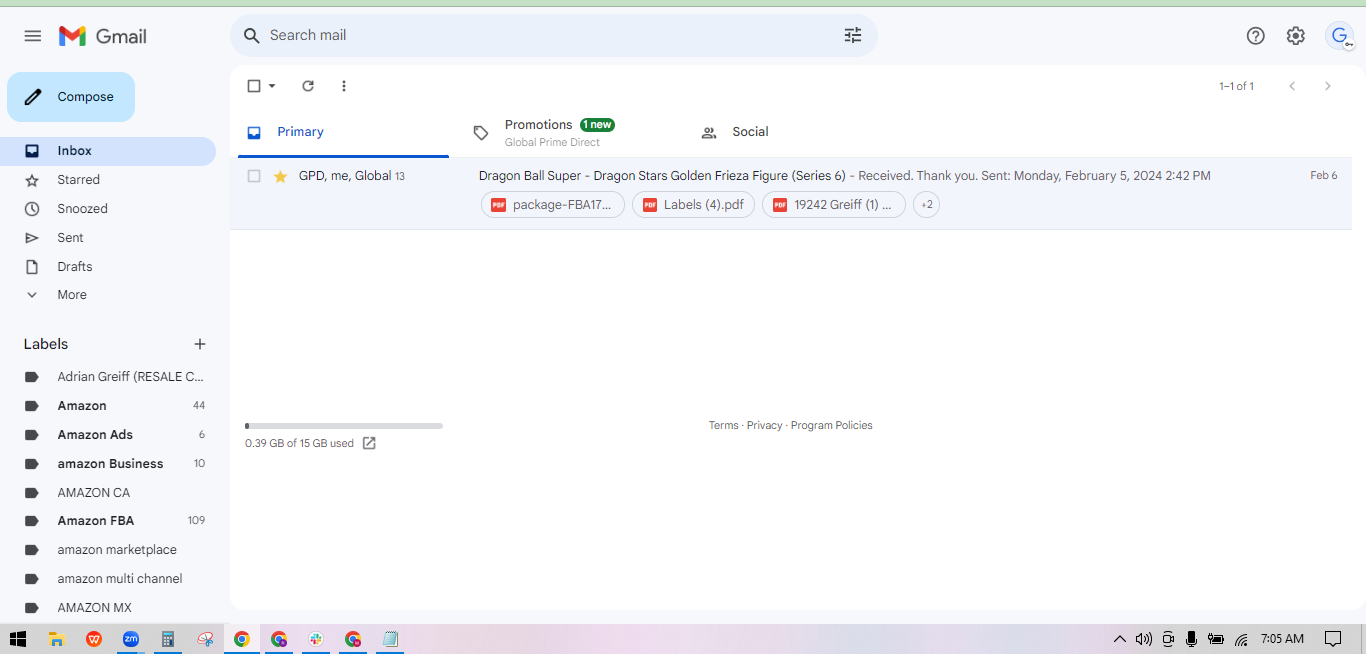This screenshot has width=1366, height=654.
Task: Open Calculator from taskbar
Action: 168,639
